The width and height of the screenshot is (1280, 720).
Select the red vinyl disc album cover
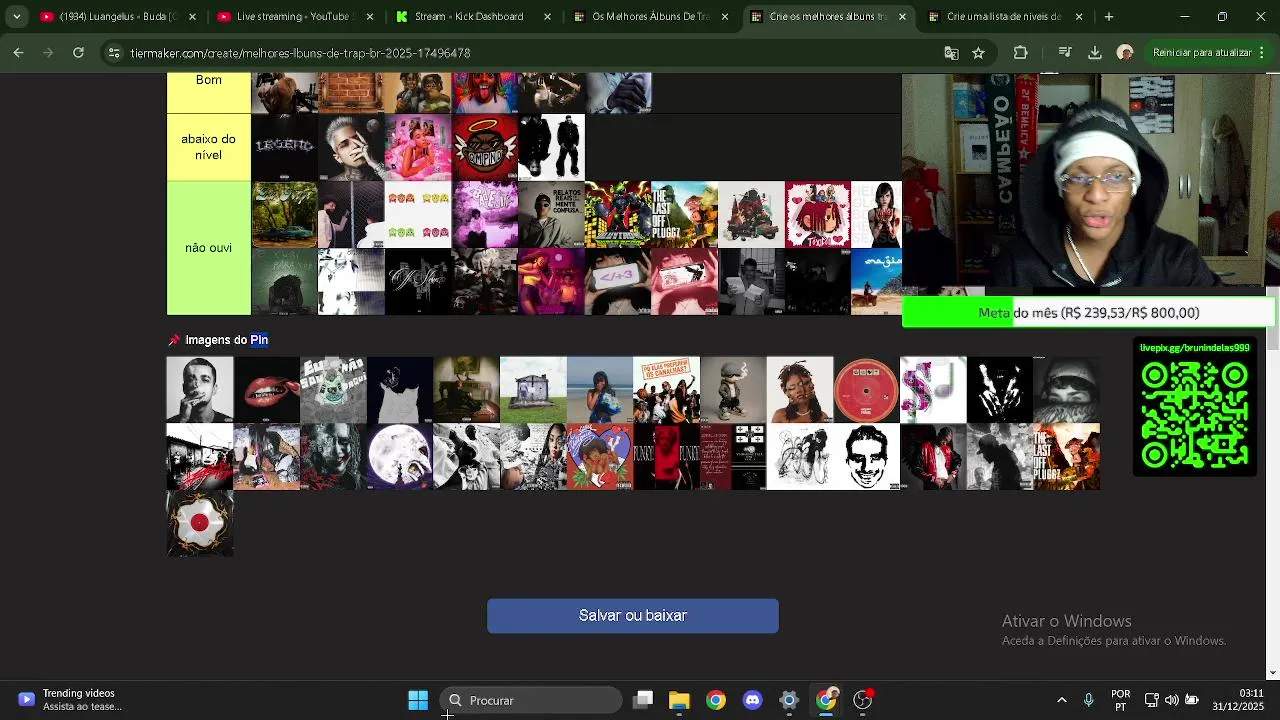(x=866, y=390)
